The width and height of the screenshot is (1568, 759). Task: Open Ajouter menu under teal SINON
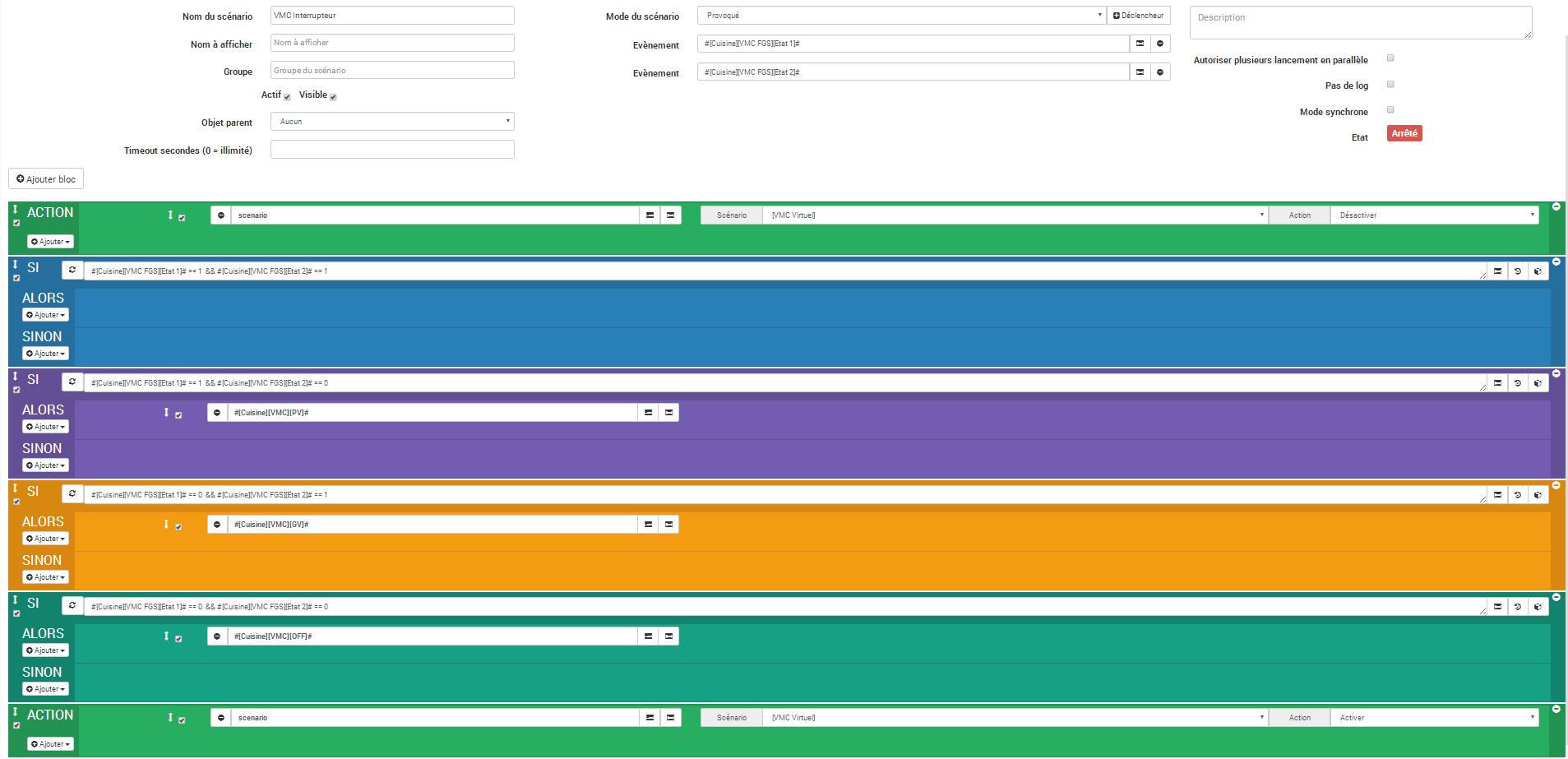45,689
